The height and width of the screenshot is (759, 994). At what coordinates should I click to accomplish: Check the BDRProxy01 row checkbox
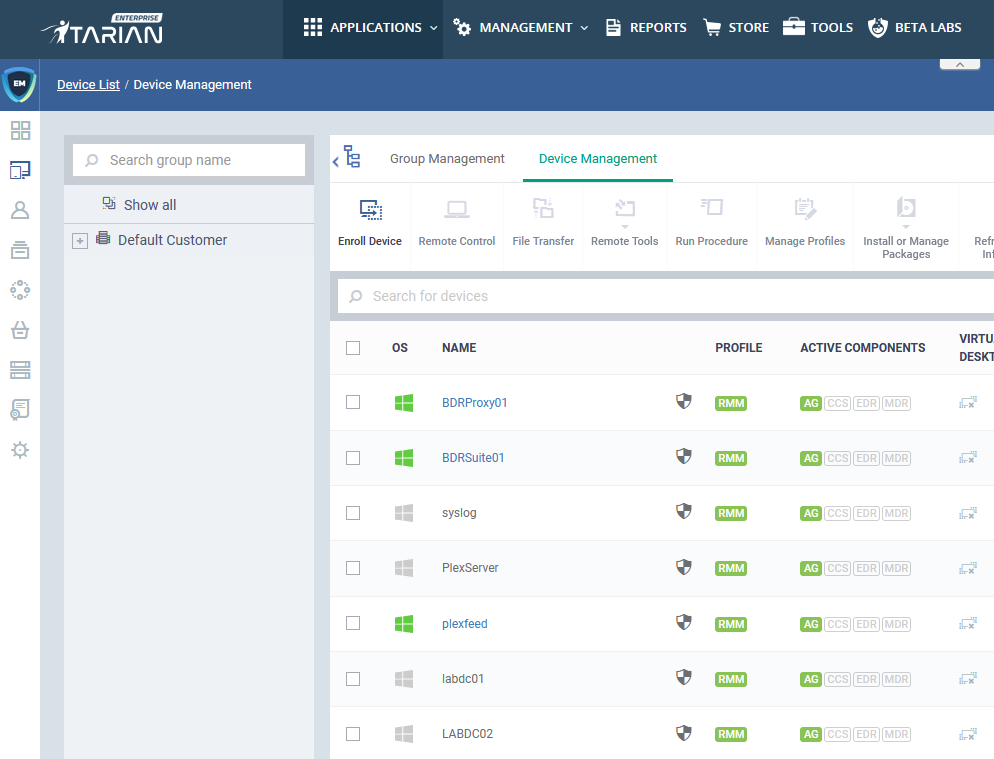[353, 402]
